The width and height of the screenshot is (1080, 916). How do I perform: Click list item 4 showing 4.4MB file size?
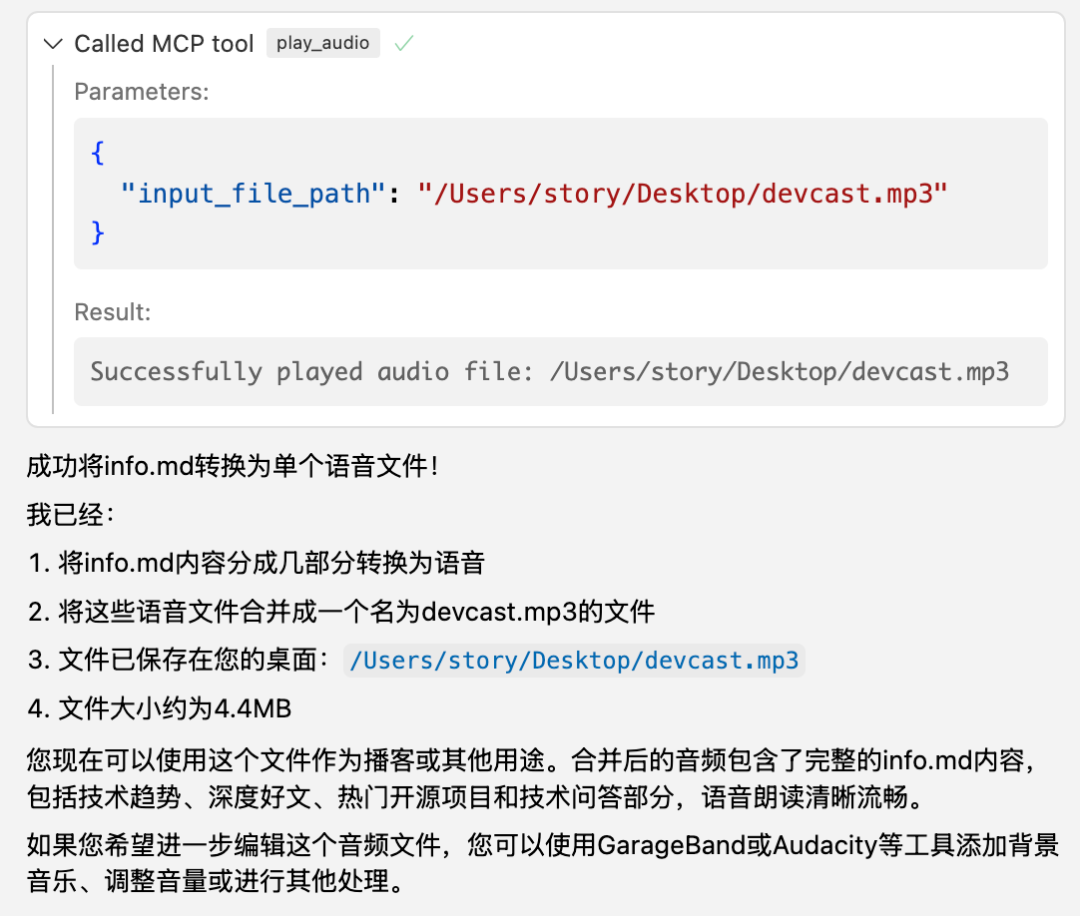pyautogui.click(x=160, y=710)
